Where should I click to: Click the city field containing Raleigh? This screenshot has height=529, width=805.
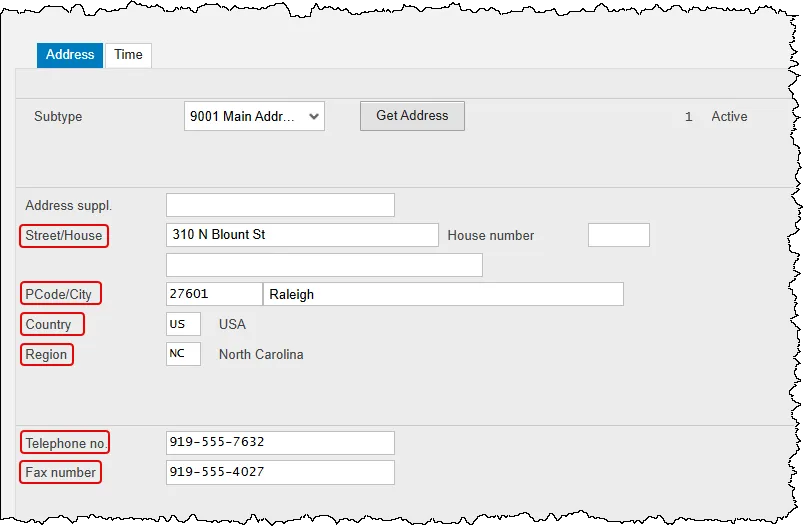pos(444,294)
